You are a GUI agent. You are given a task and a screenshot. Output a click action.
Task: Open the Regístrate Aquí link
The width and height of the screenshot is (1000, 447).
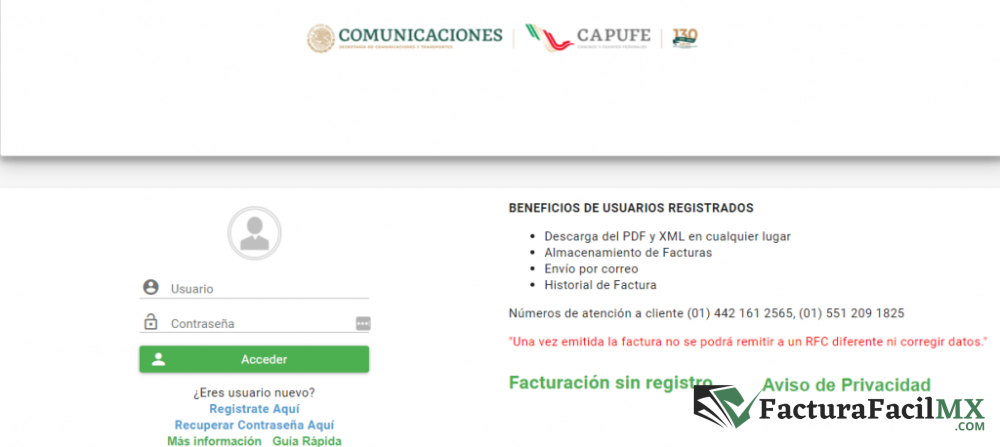click(x=254, y=409)
